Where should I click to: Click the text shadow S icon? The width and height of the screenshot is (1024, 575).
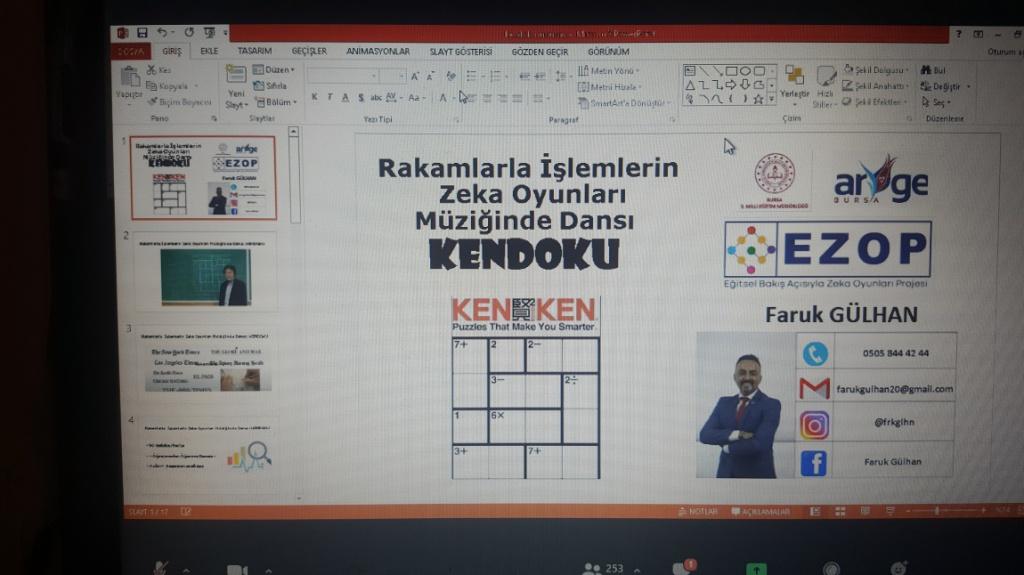(361, 97)
